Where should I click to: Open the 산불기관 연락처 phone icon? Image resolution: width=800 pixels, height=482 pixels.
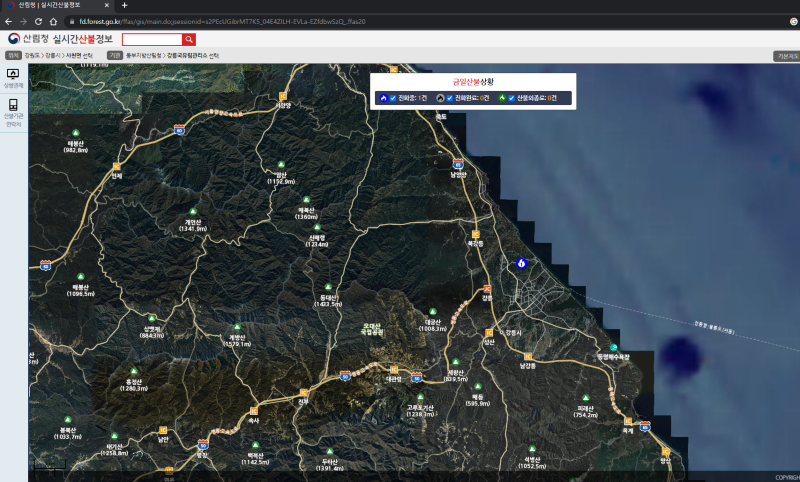[13, 107]
